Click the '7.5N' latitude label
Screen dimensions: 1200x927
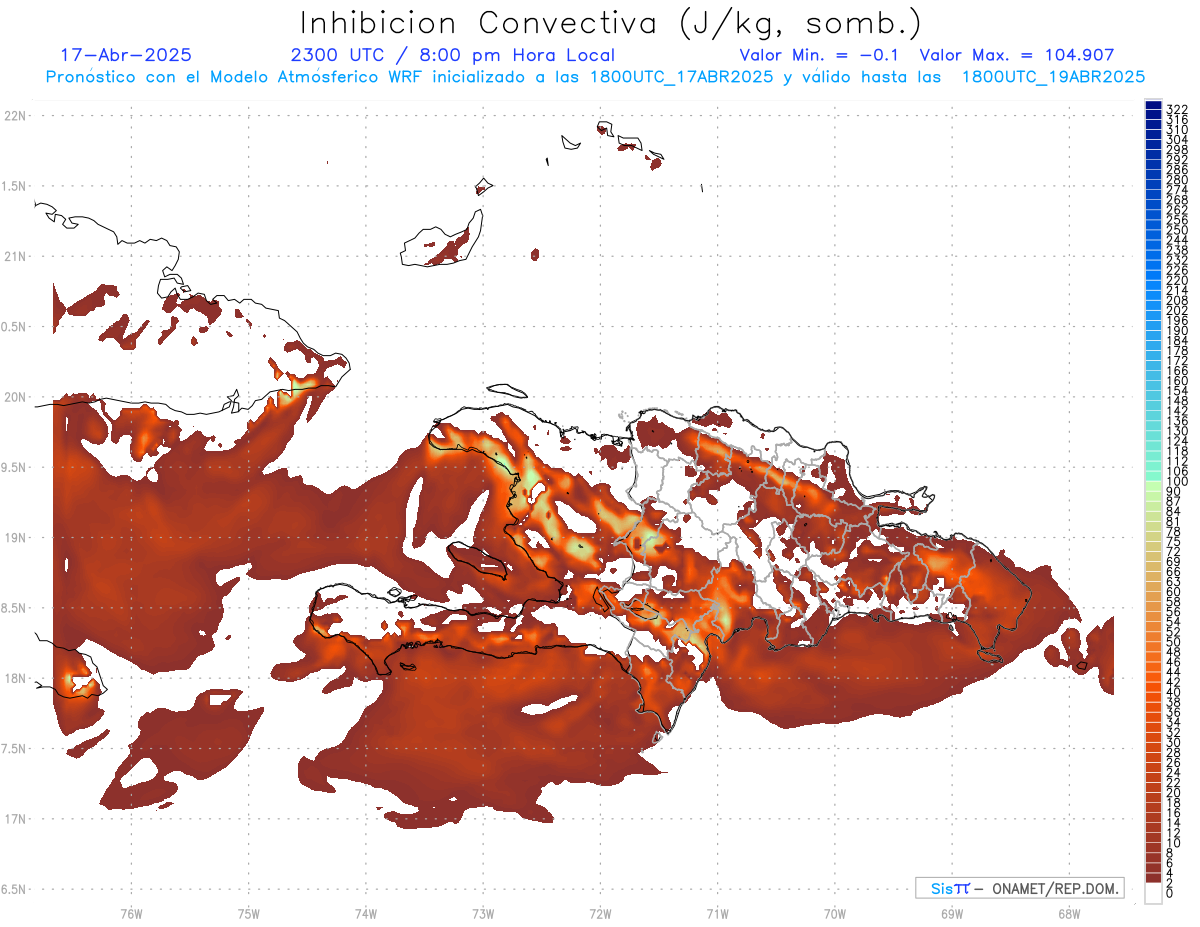click(15, 748)
